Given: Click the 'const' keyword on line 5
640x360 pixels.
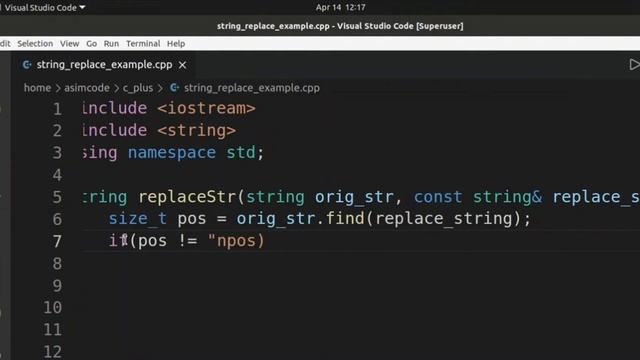Looking at the screenshot, I should tap(438, 197).
